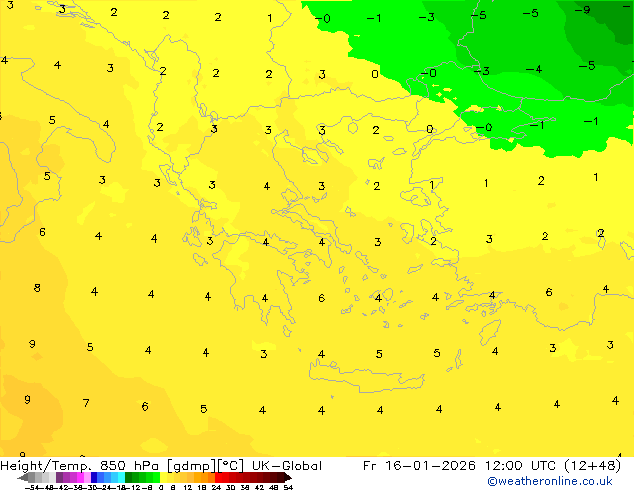Click the 7 temperature value on map
This screenshot has width=634, height=490.
pos(86,403)
